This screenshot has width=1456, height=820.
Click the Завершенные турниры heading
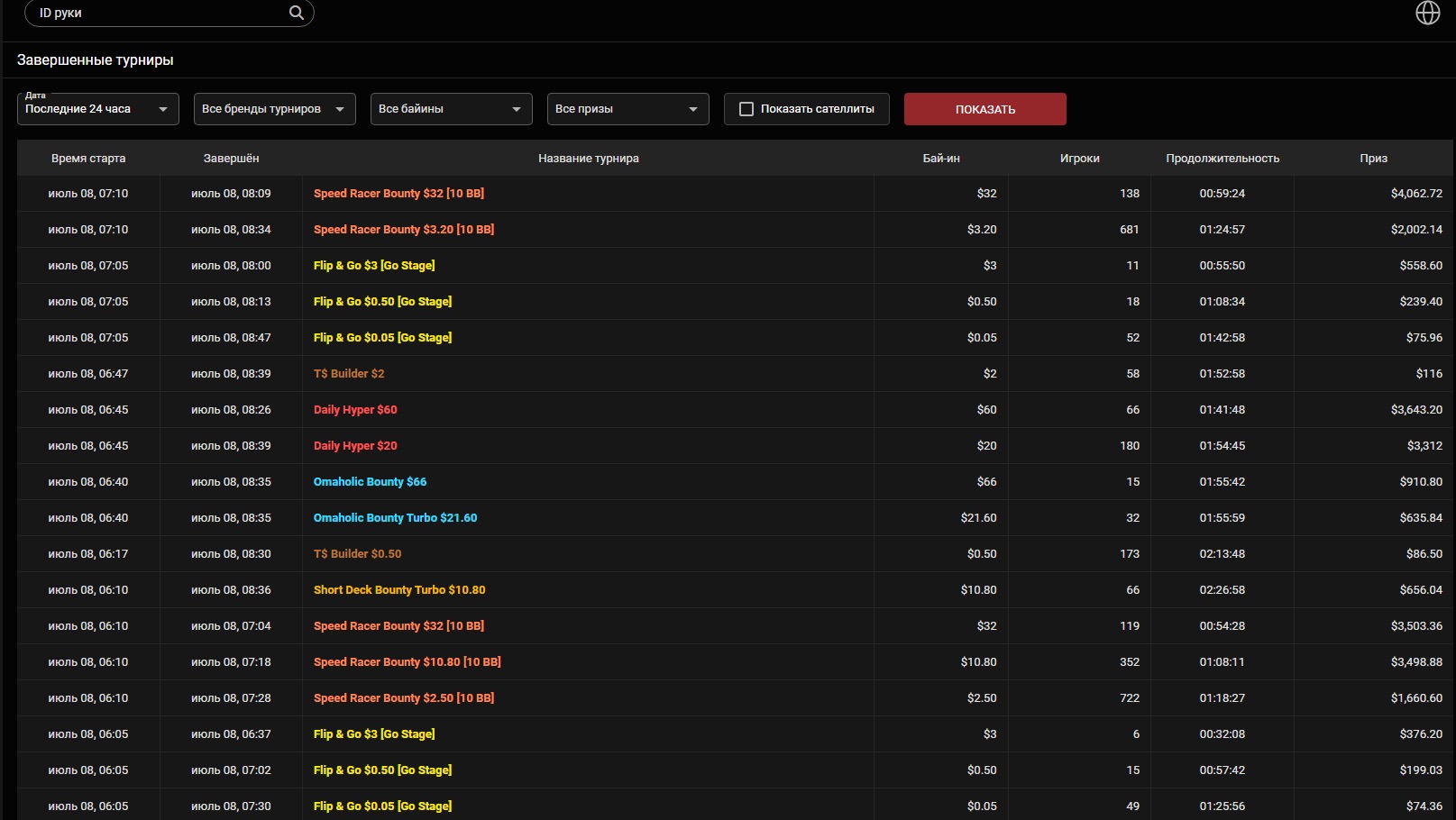coord(95,60)
